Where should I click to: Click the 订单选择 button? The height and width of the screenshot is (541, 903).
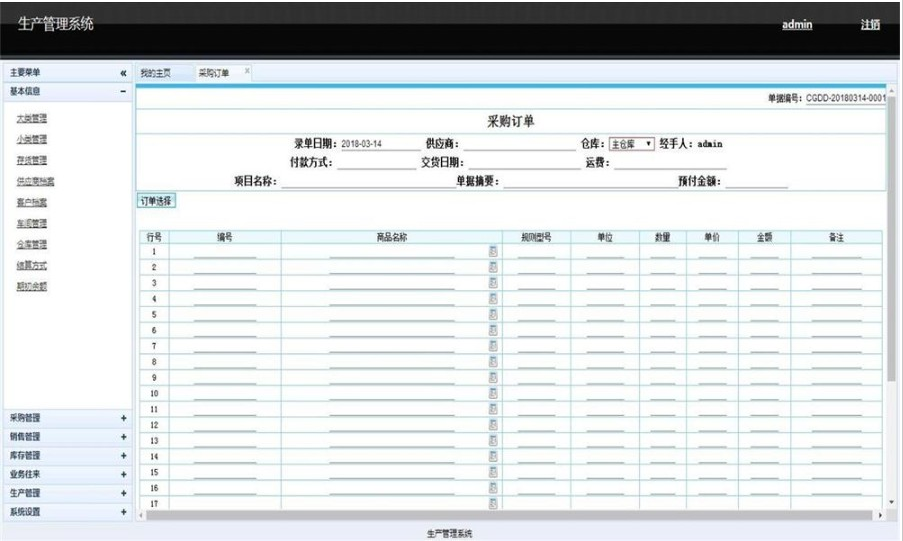(x=156, y=201)
